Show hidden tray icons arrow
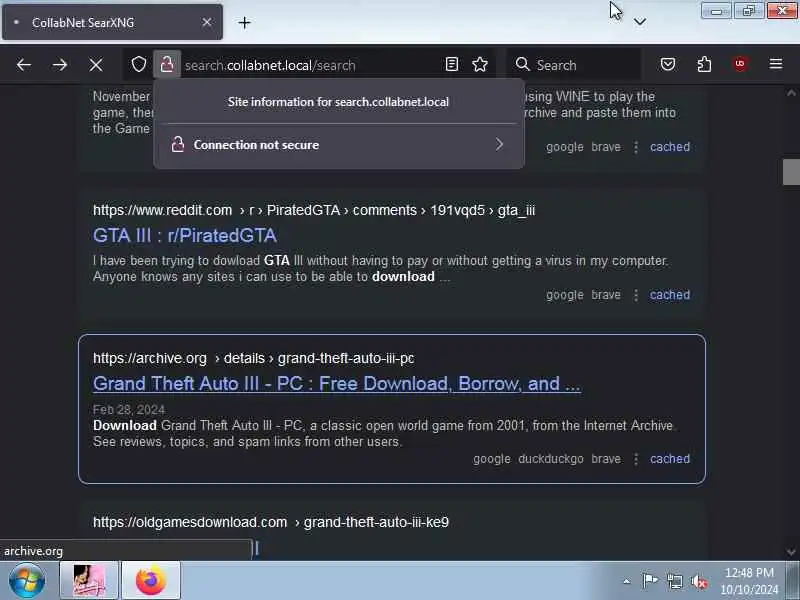Viewport: 800px width, 600px height. (x=627, y=581)
